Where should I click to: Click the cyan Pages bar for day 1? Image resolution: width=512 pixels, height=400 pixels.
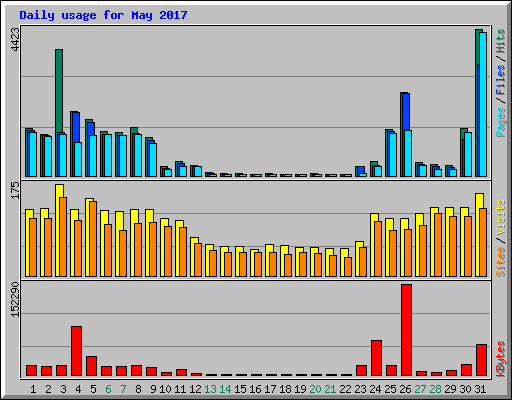[33, 154]
